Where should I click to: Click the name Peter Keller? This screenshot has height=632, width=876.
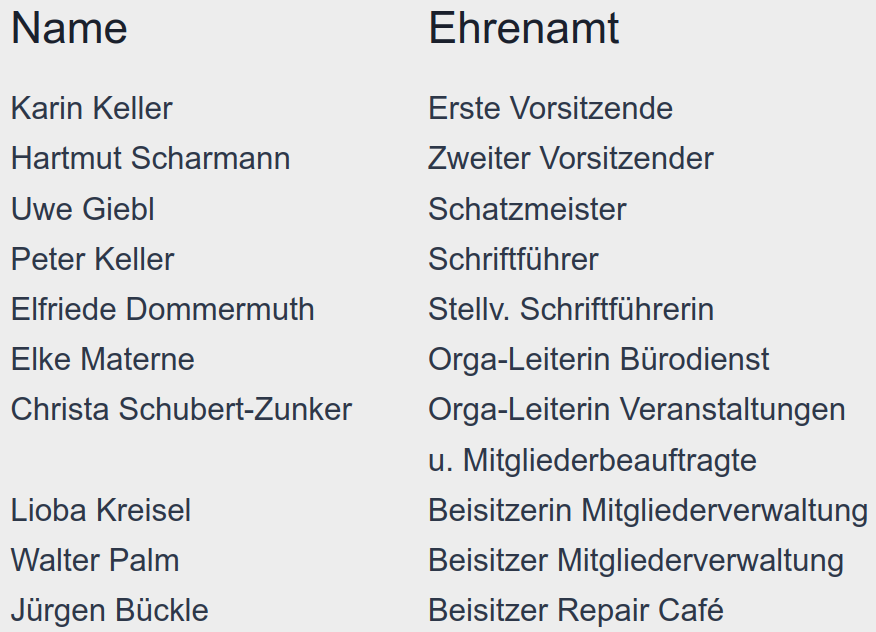(93, 259)
